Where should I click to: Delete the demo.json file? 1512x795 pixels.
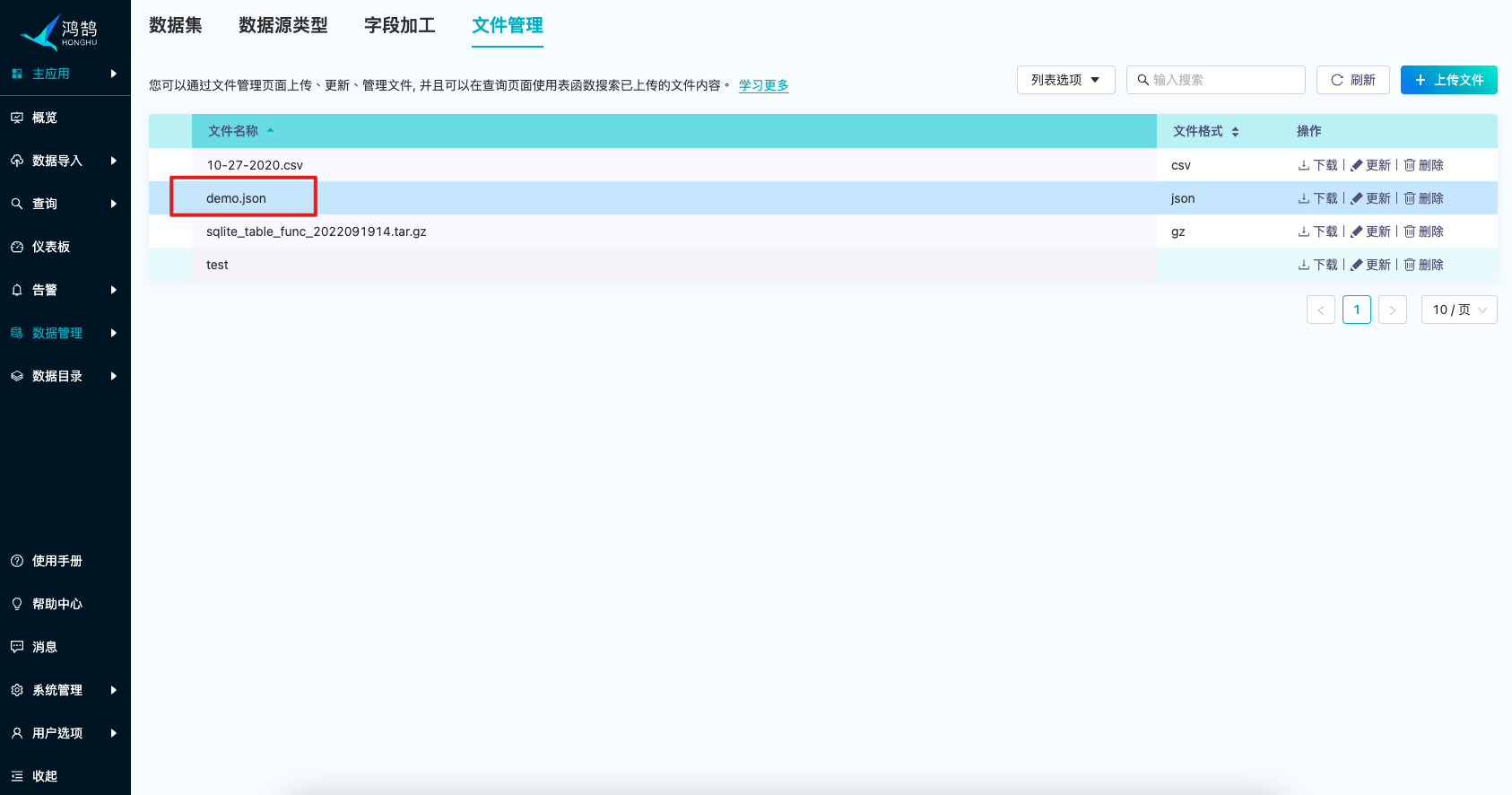point(1423,198)
